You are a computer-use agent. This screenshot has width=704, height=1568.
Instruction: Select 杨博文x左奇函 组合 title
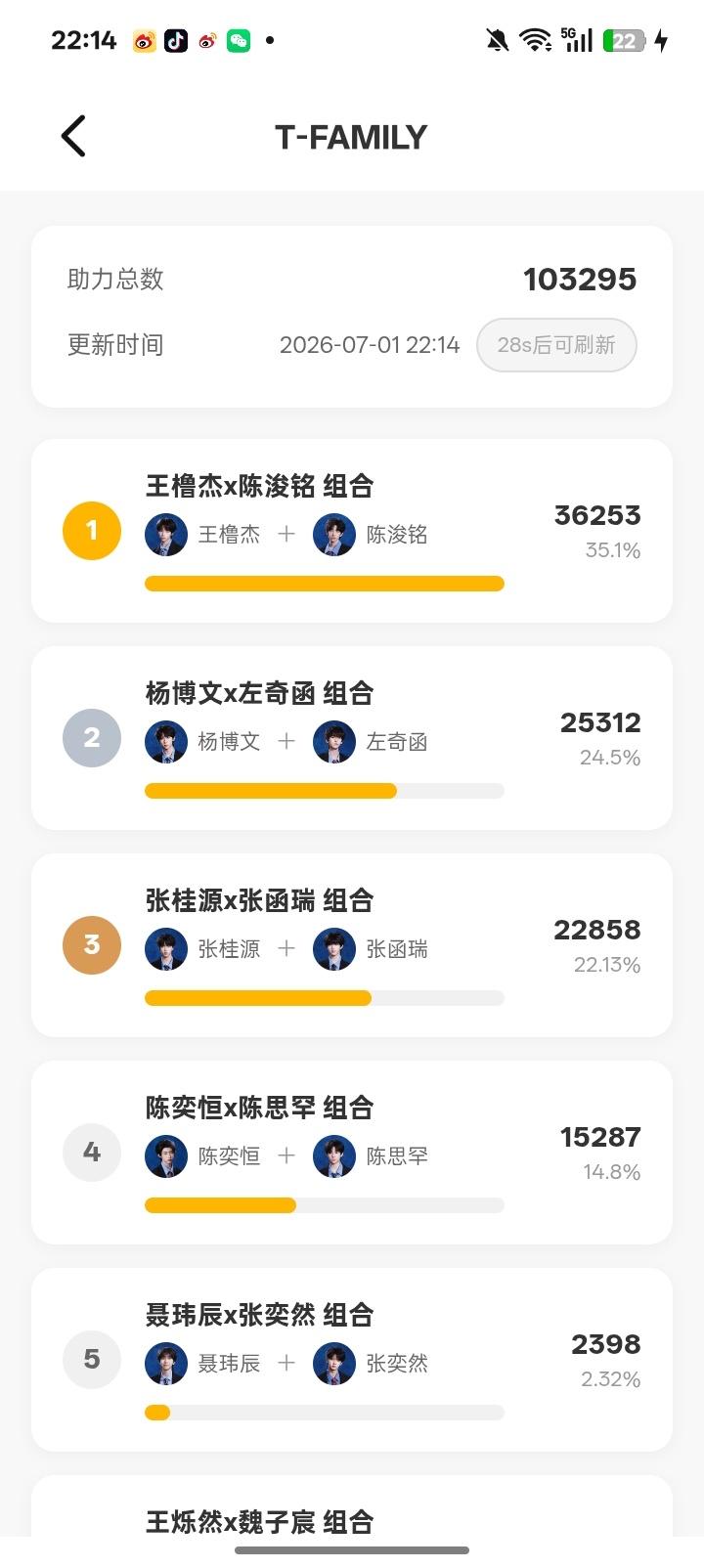click(x=260, y=693)
